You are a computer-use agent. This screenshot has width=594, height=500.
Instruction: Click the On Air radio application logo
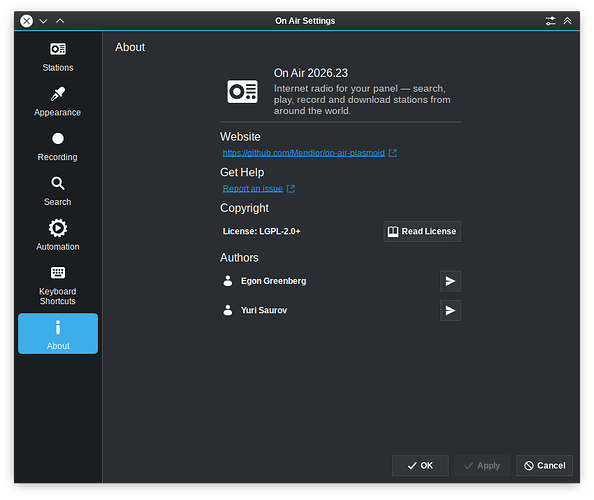tap(242, 91)
